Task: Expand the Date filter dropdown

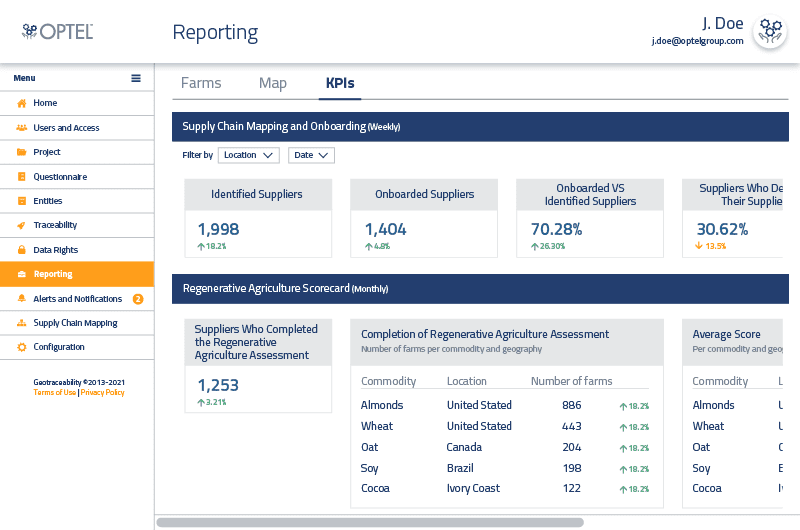Action: pos(311,155)
